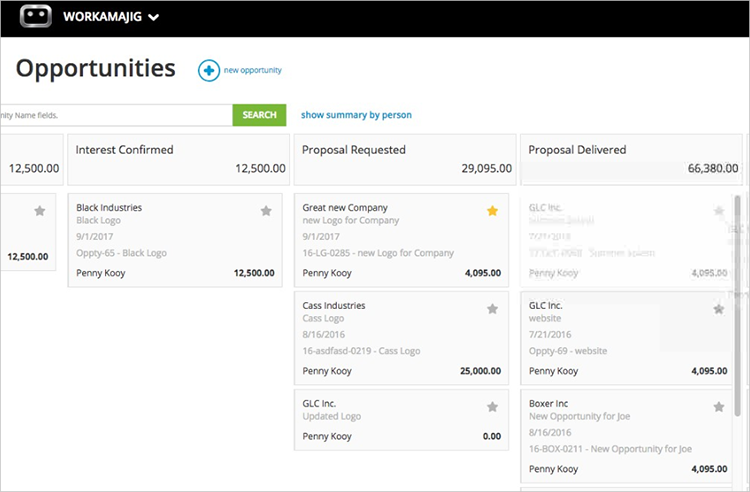Open the WORKAMAJIG dropdown chevron
750x492 pixels.
tap(154, 18)
